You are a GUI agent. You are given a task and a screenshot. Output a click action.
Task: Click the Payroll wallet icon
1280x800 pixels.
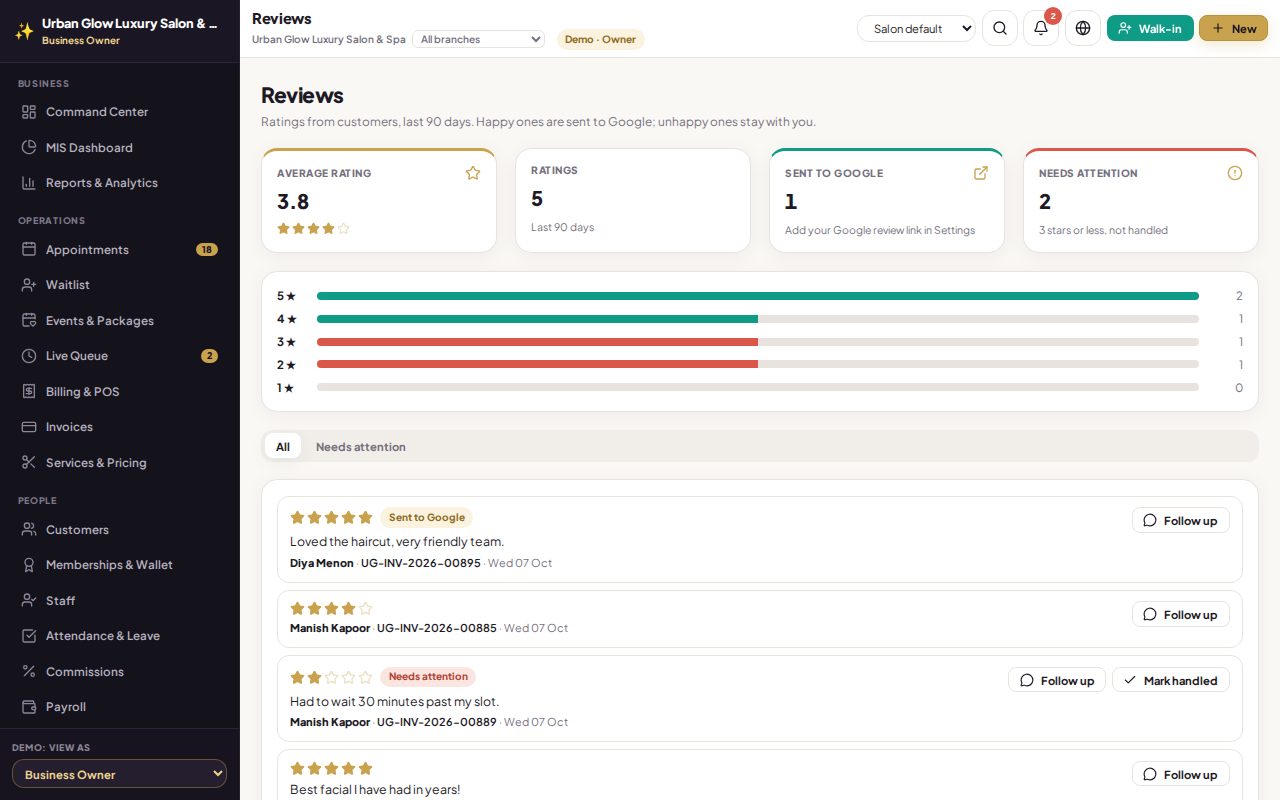click(29, 707)
